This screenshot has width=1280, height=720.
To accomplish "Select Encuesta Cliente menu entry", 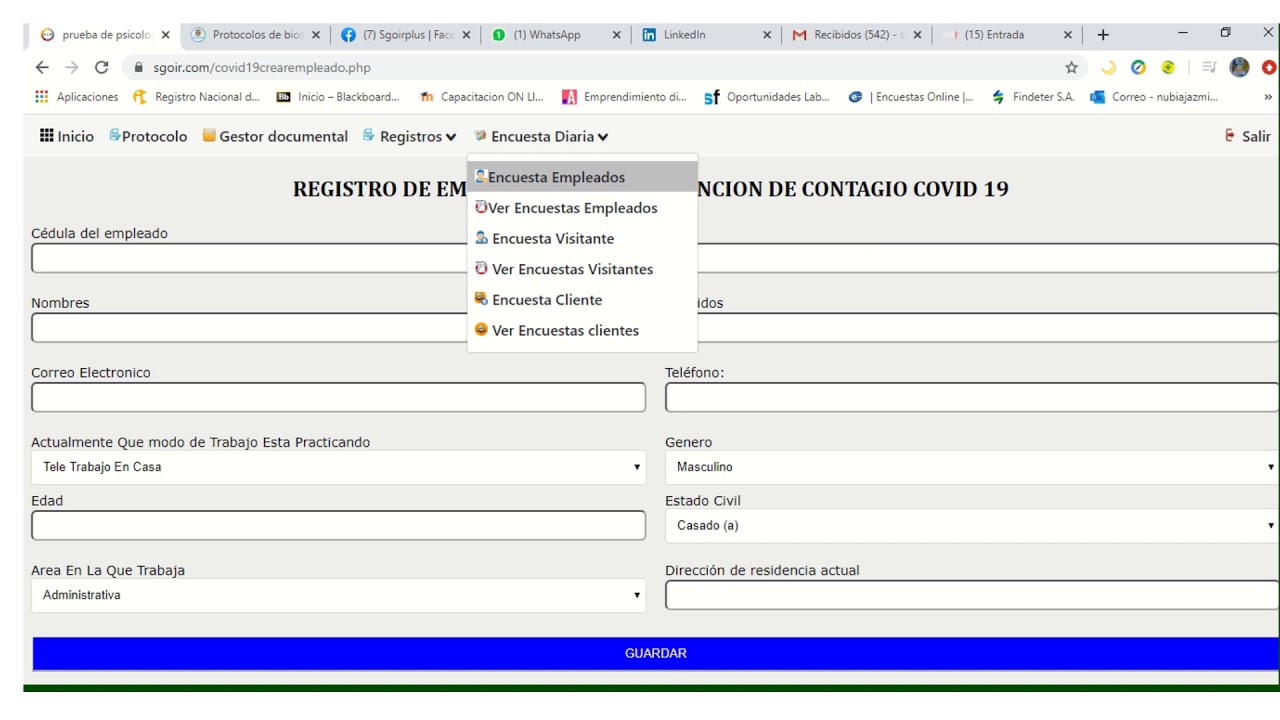I will point(582,300).
